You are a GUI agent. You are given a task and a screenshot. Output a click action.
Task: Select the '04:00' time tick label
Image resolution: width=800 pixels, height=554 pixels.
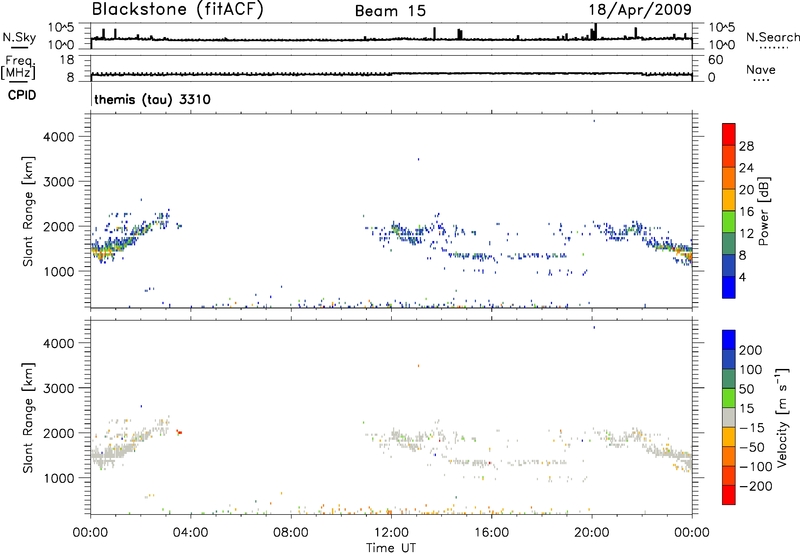[190, 533]
